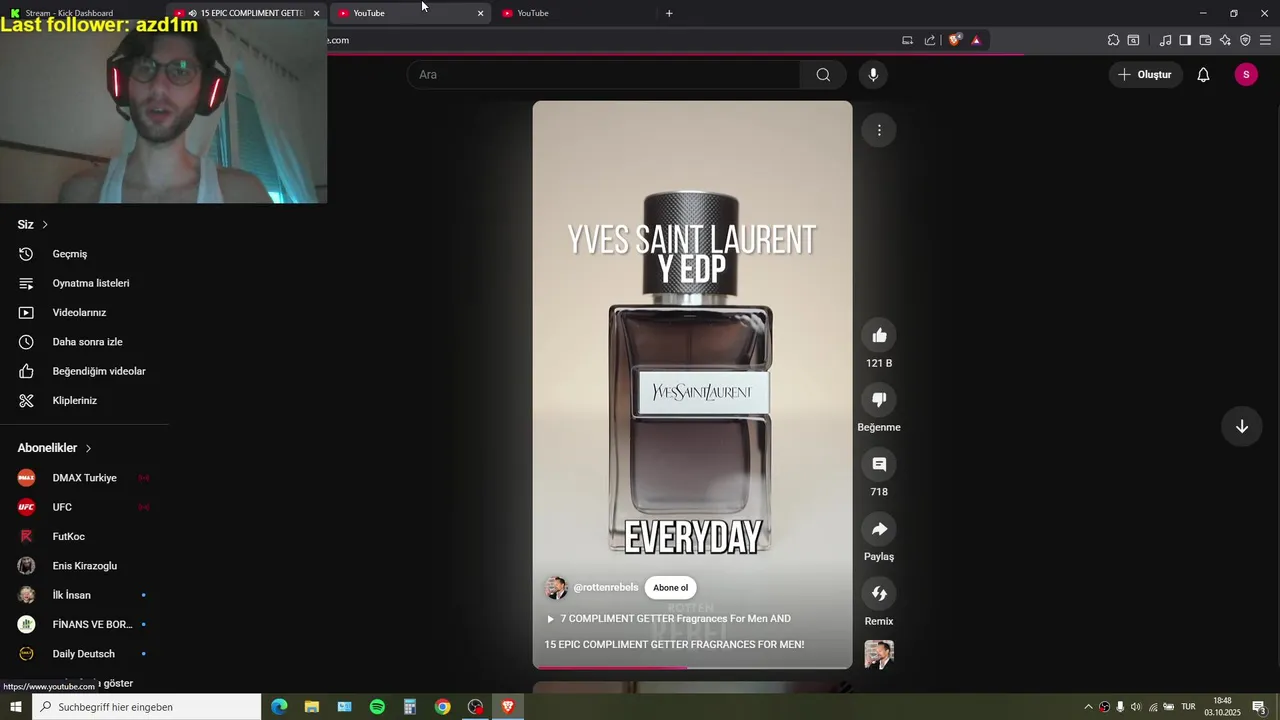The image size is (1280, 720).
Task: Open the short's three-dot options menu
Action: 879,130
